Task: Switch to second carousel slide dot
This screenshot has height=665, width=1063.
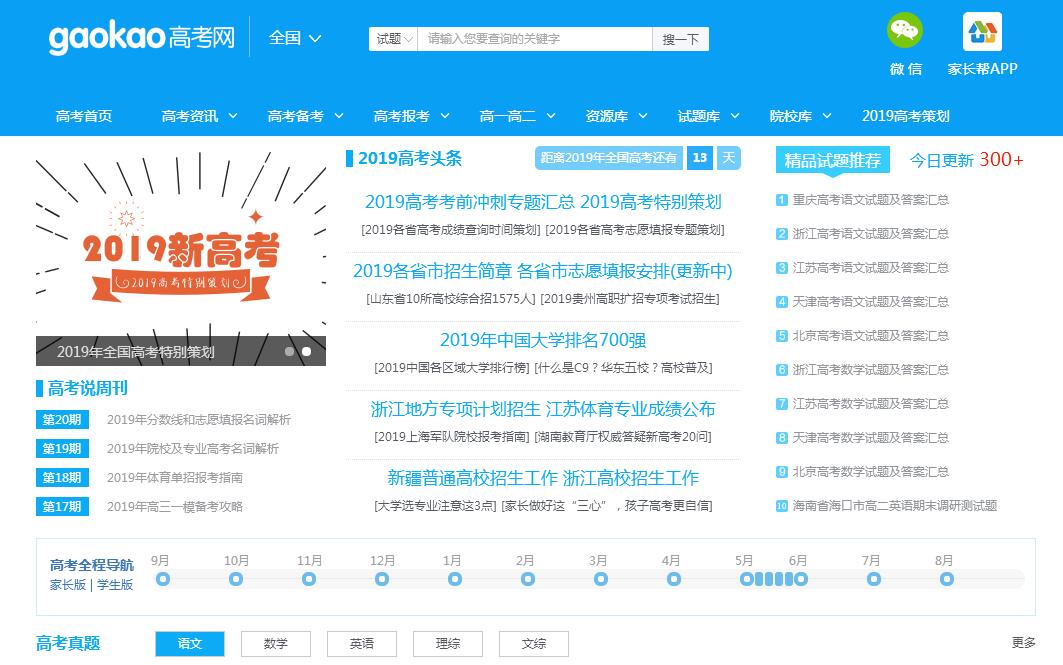Action: (306, 352)
